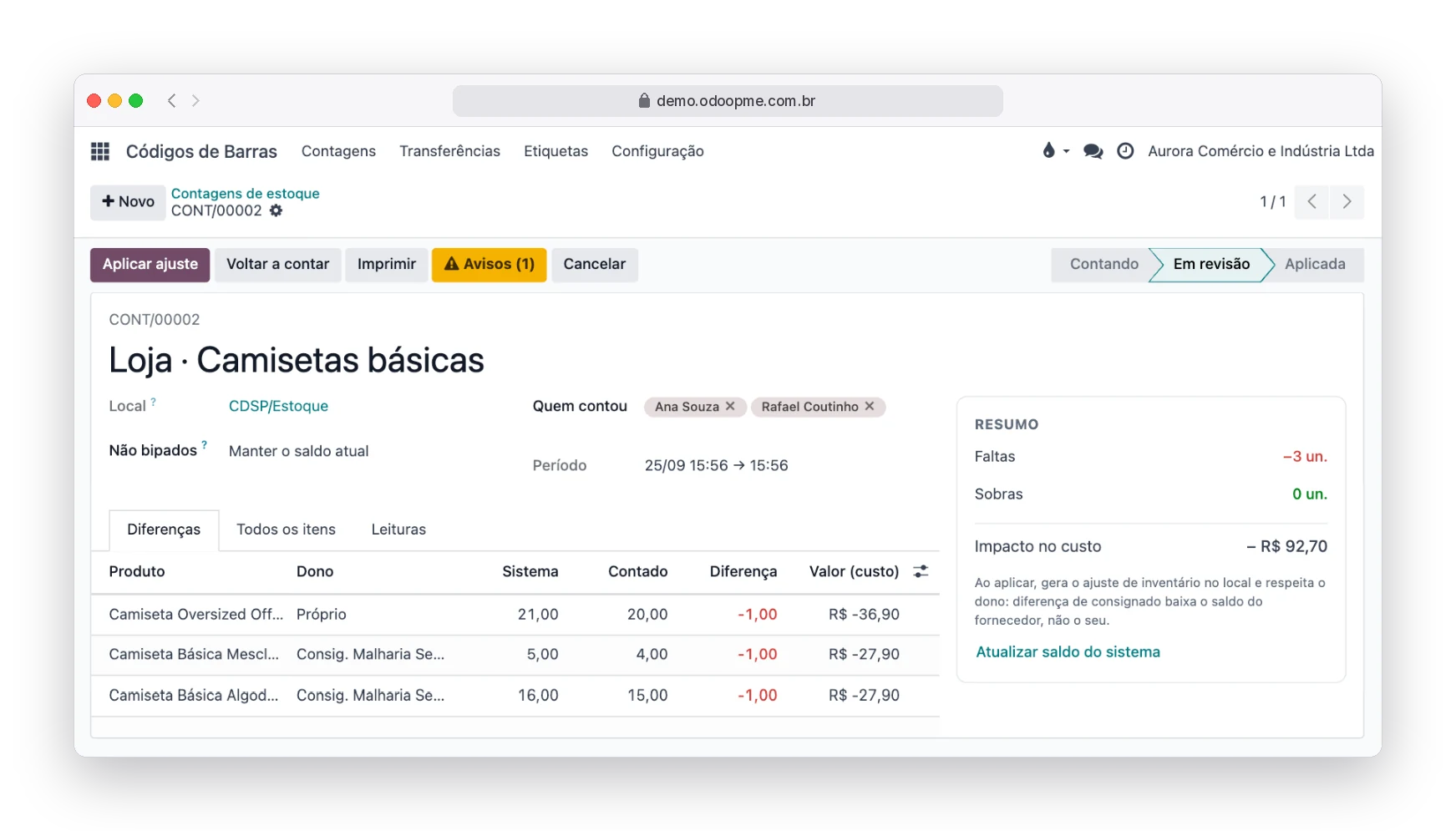
Task: Show help tooltip for Não bipados
Action: point(204,445)
